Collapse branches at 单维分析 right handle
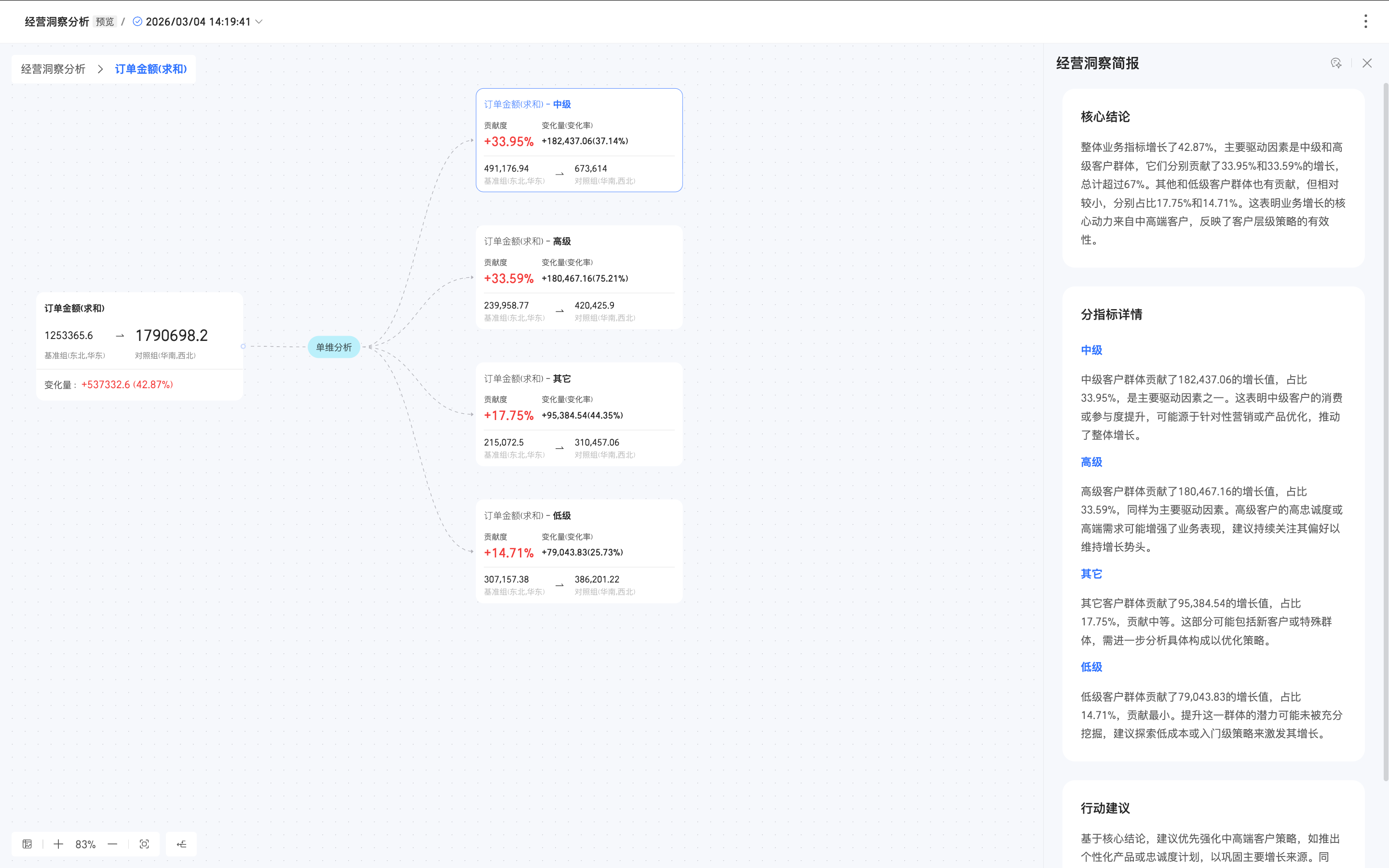 point(370,347)
